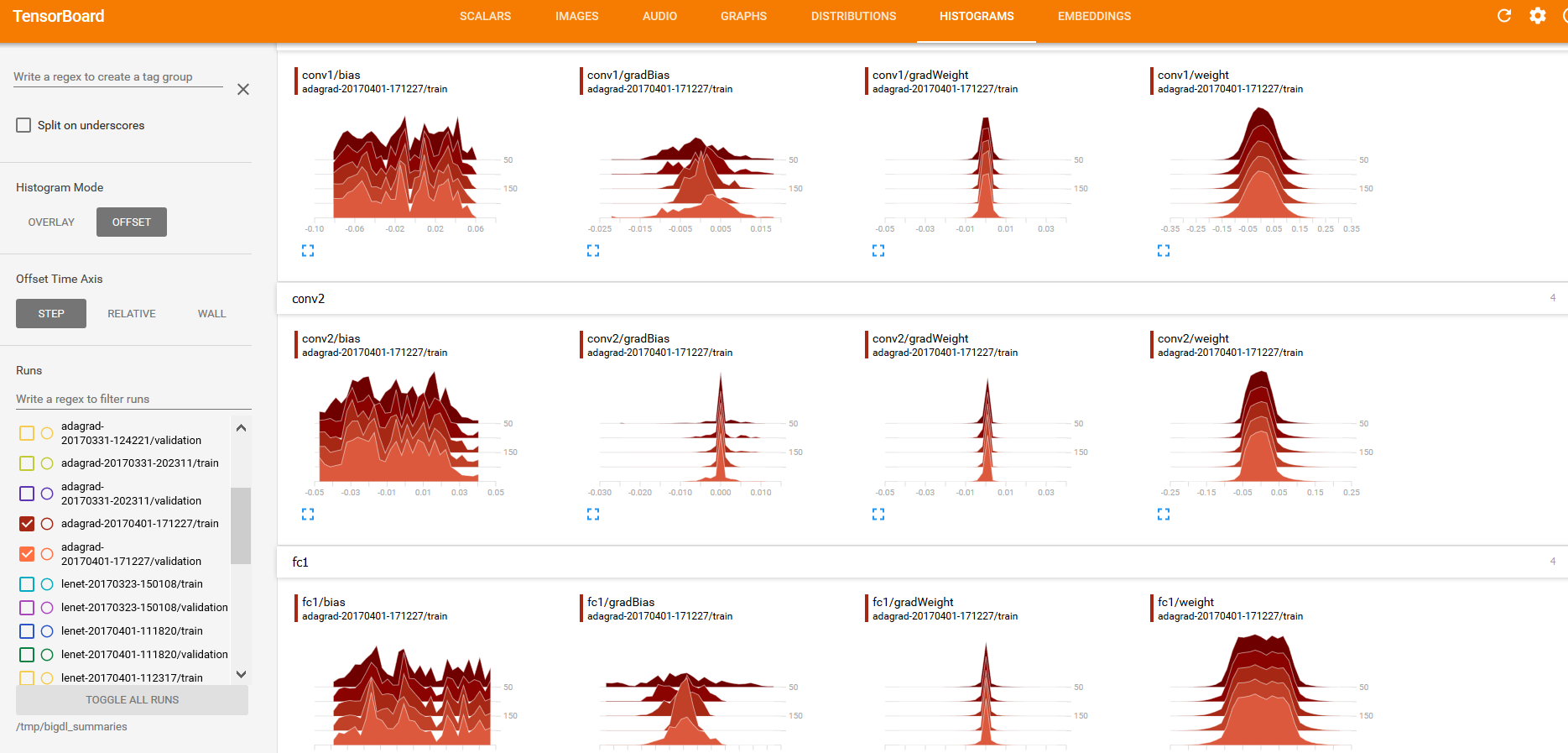1568x753 pixels.
Task: Set histogram mode to OVERLAY
Action: (x=51, y=222)
